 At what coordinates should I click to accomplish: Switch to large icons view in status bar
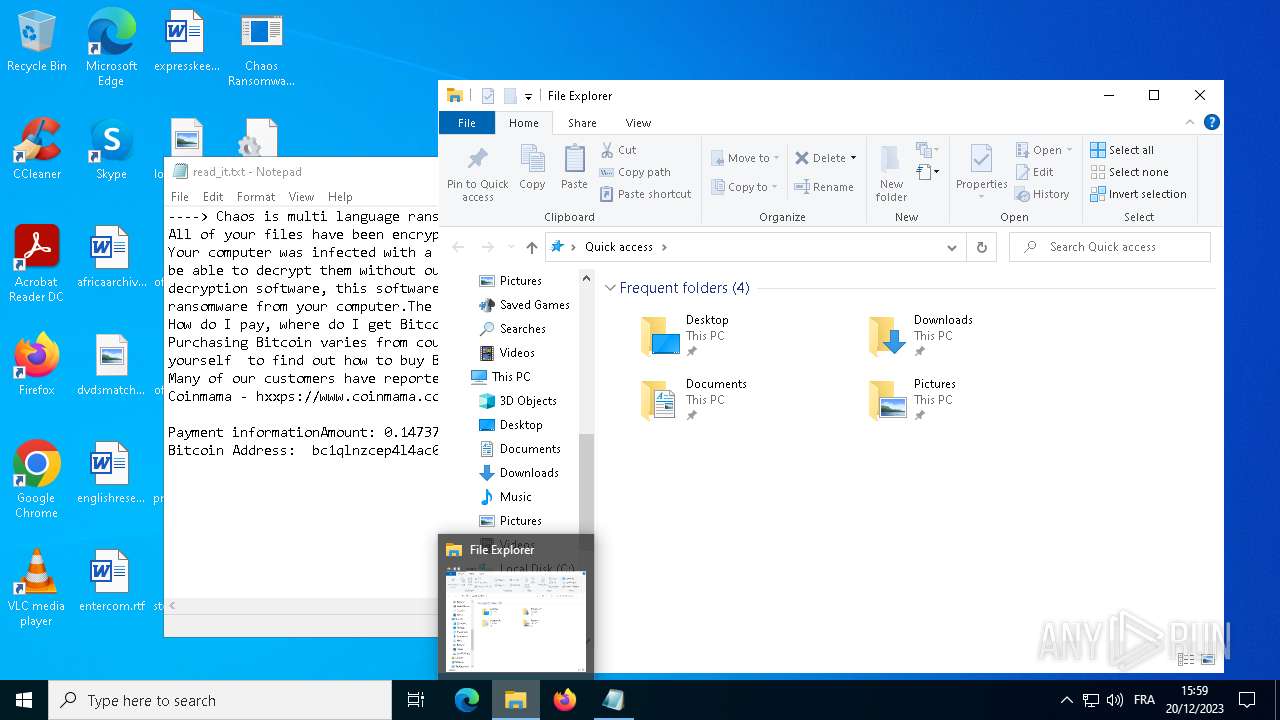pos(1207,659)
